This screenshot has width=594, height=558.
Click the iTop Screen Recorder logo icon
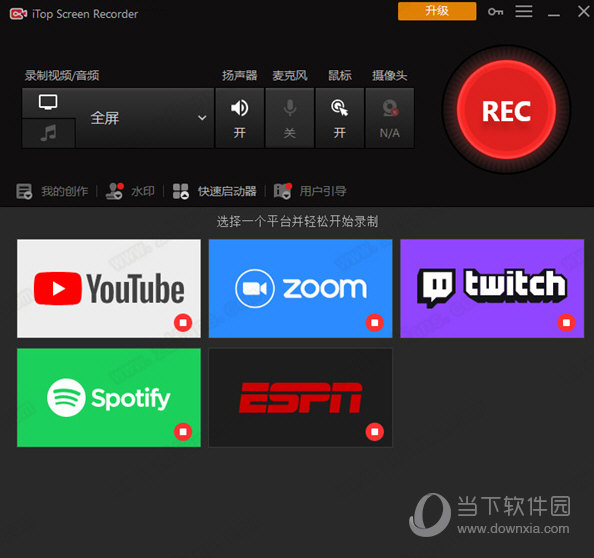coord(18,14)
